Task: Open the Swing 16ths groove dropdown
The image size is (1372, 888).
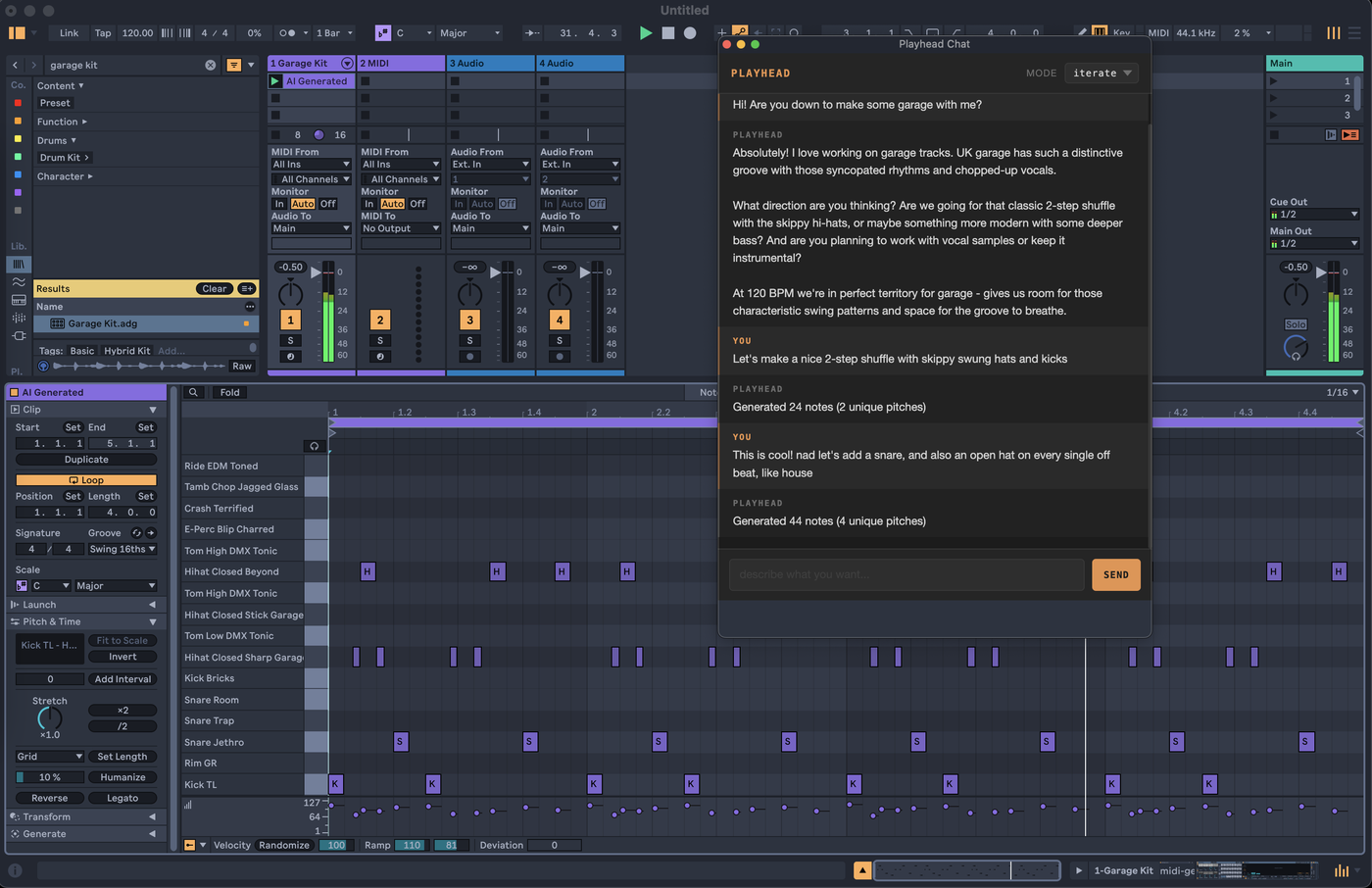Action: (122, 549)
